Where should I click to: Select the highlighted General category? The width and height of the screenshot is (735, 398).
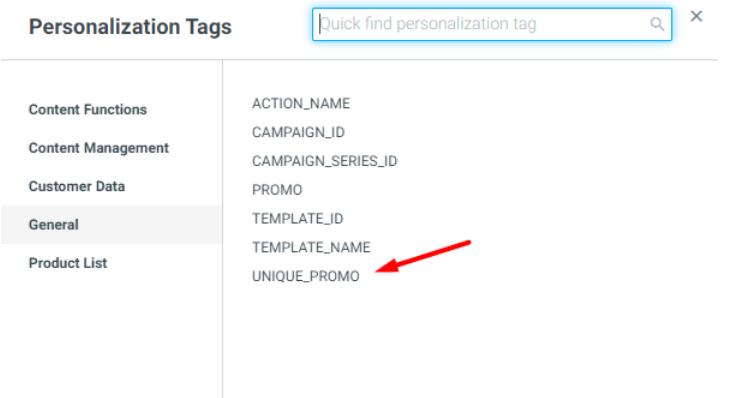point(112,225)
